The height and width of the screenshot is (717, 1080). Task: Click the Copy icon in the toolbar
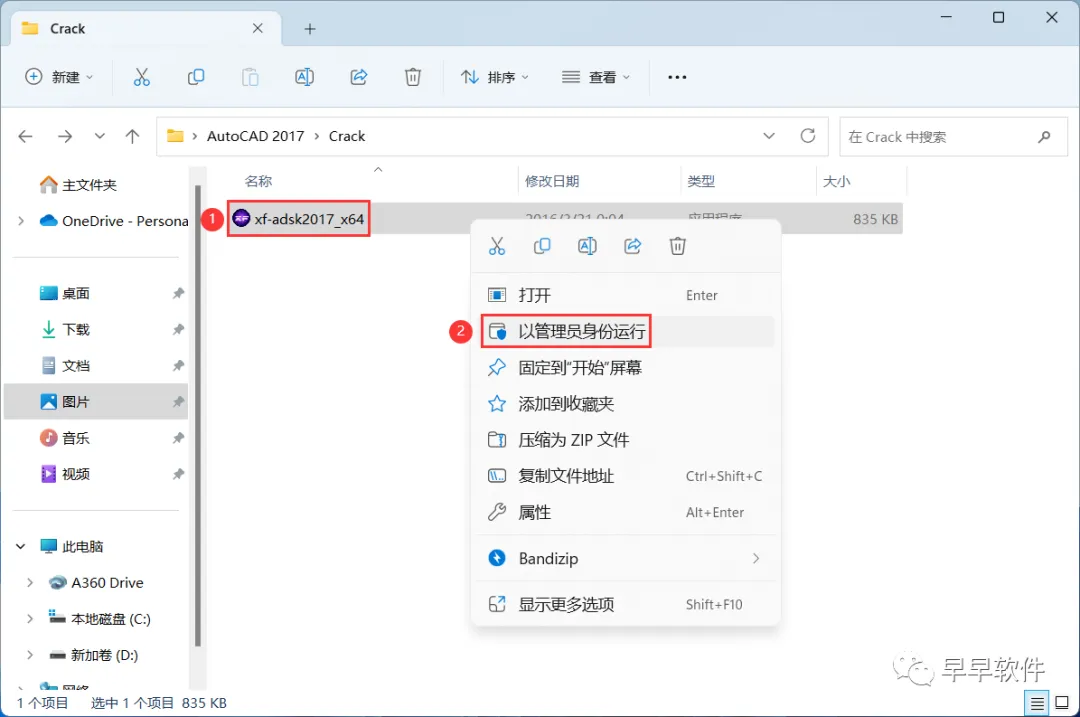[196, 77]
